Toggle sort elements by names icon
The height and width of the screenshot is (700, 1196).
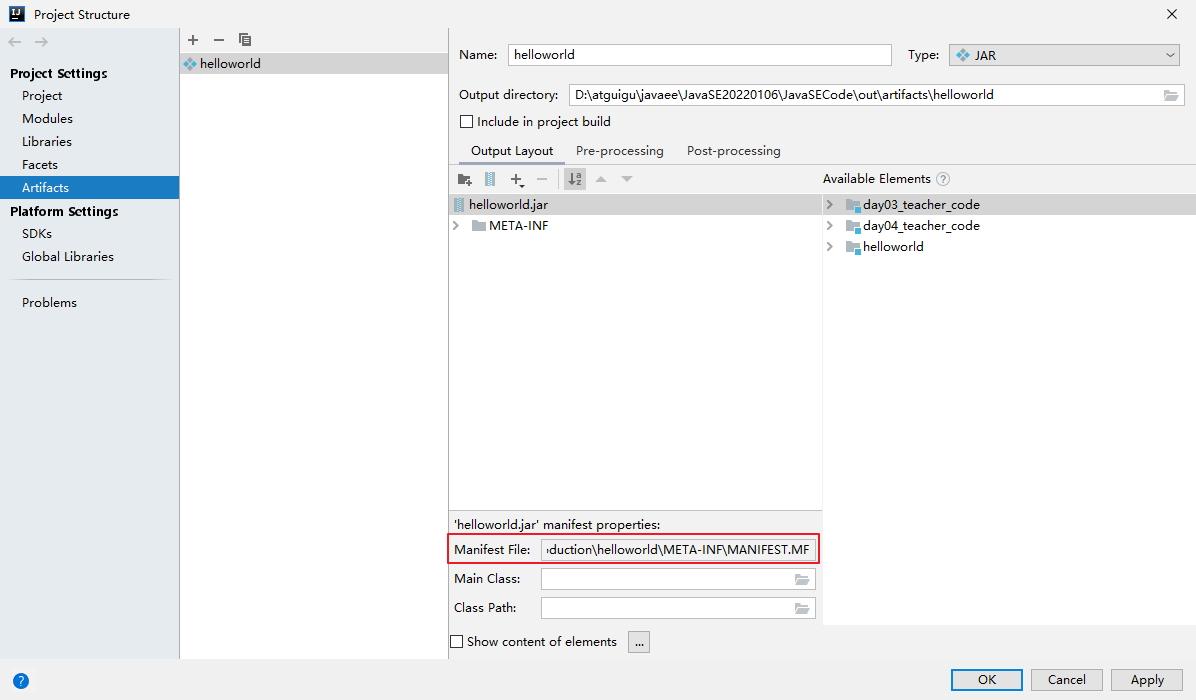pos(575,179)
